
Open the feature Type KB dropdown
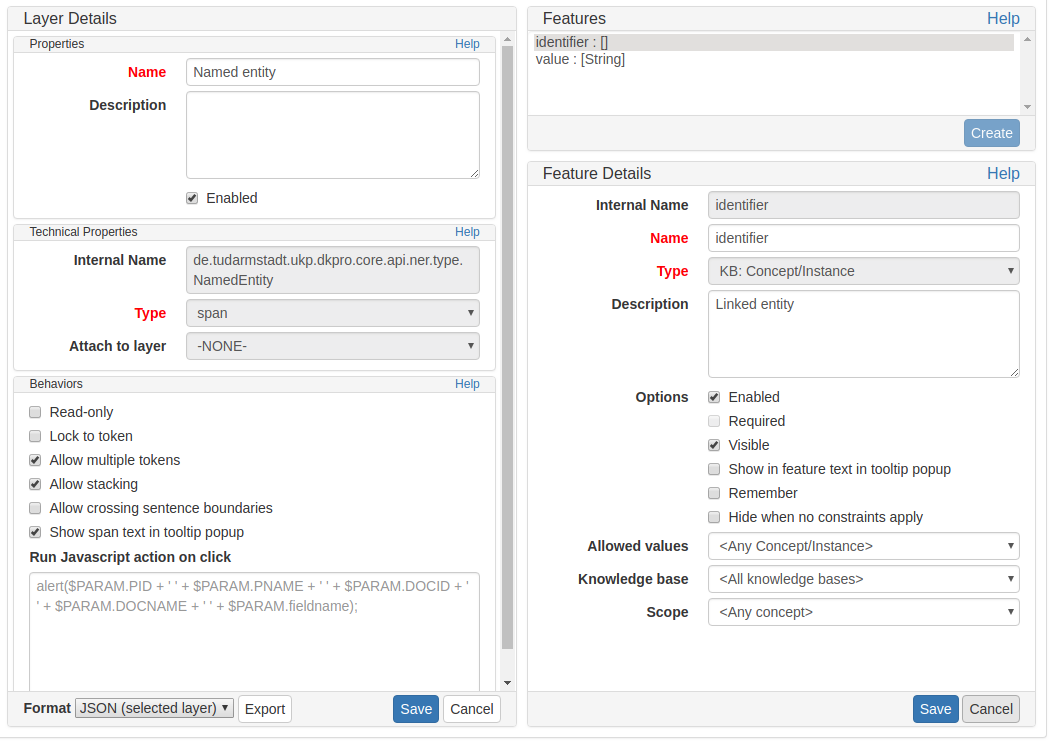[863, 271]
